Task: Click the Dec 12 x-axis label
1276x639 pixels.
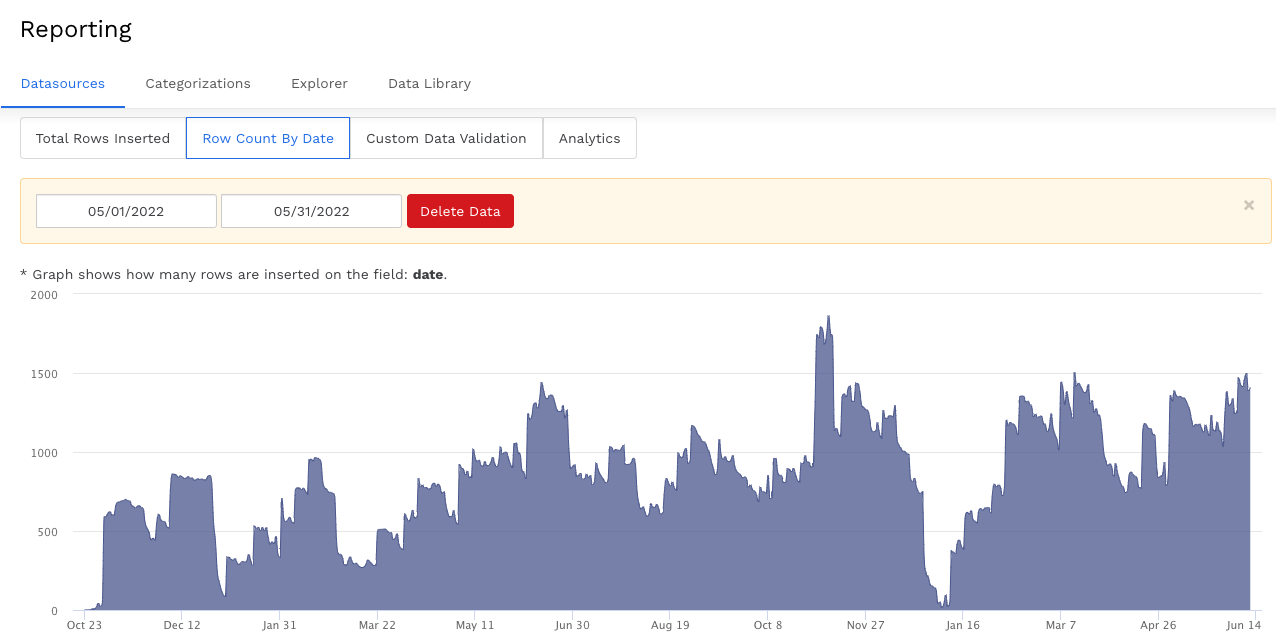Action: point(182,625)
